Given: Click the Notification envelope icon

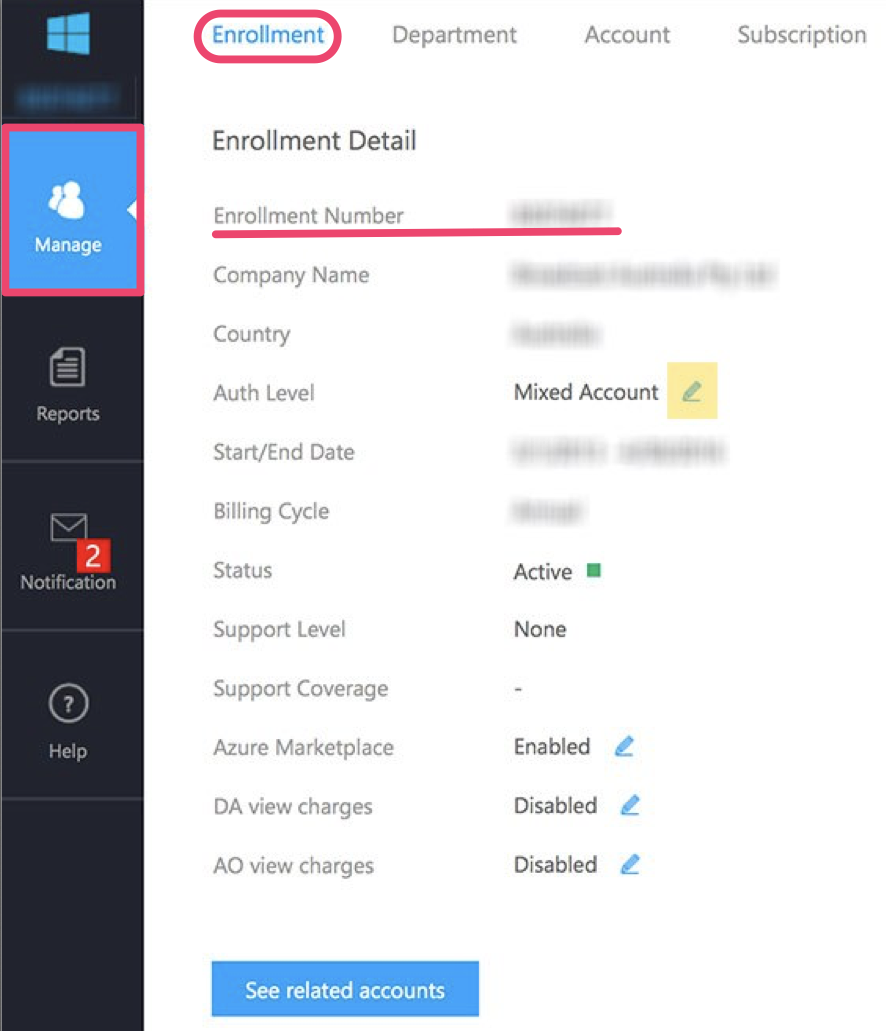Looking at the screenshot, I should coord(68,529).
